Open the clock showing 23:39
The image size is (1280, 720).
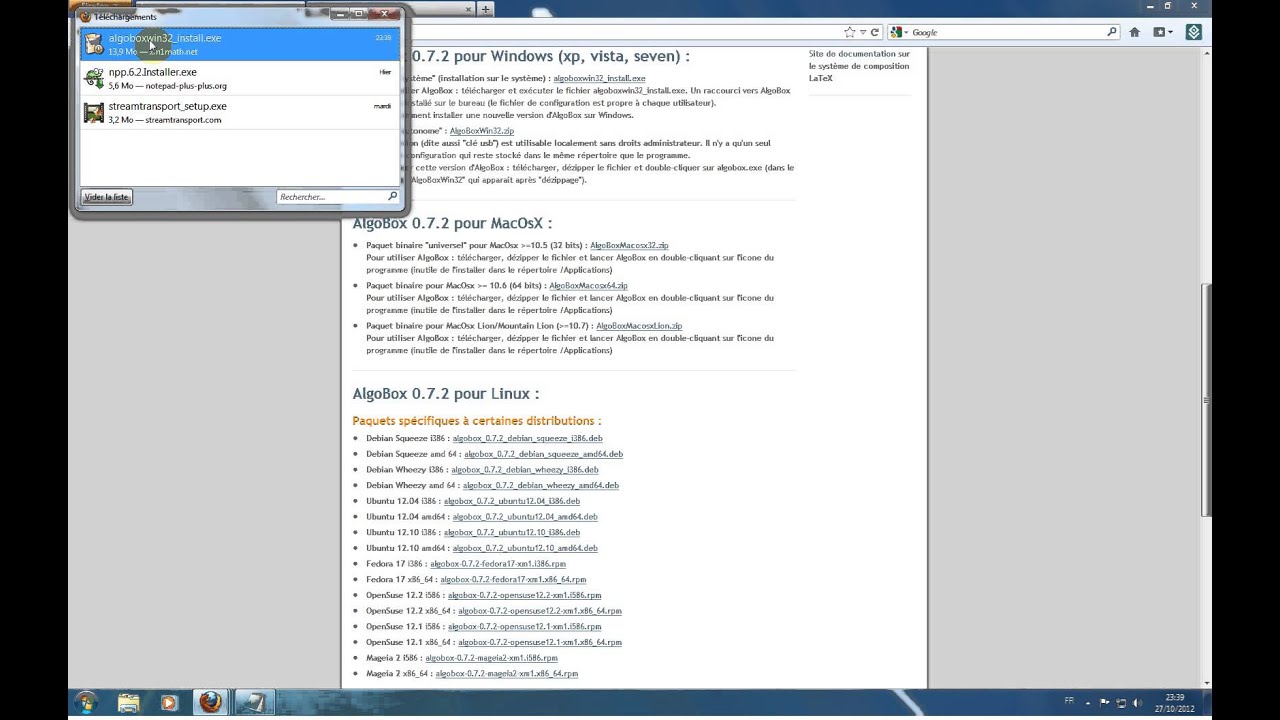point(1175,703)
